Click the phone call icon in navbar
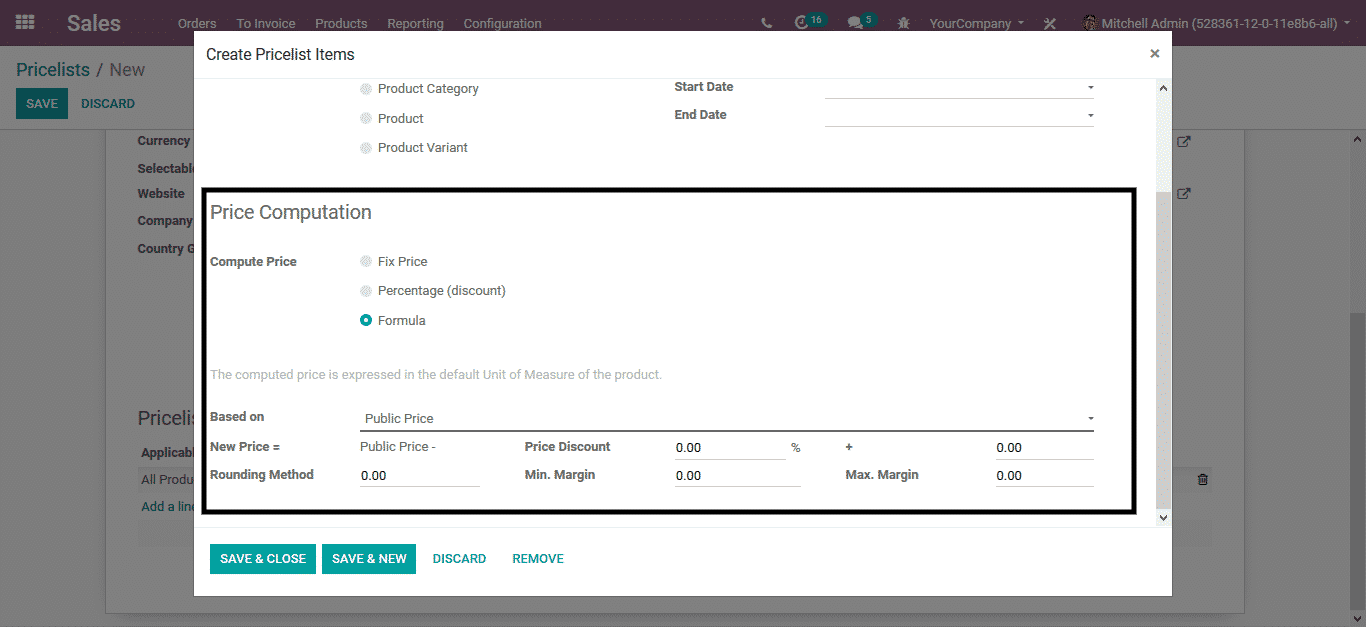 pos(766,23)
